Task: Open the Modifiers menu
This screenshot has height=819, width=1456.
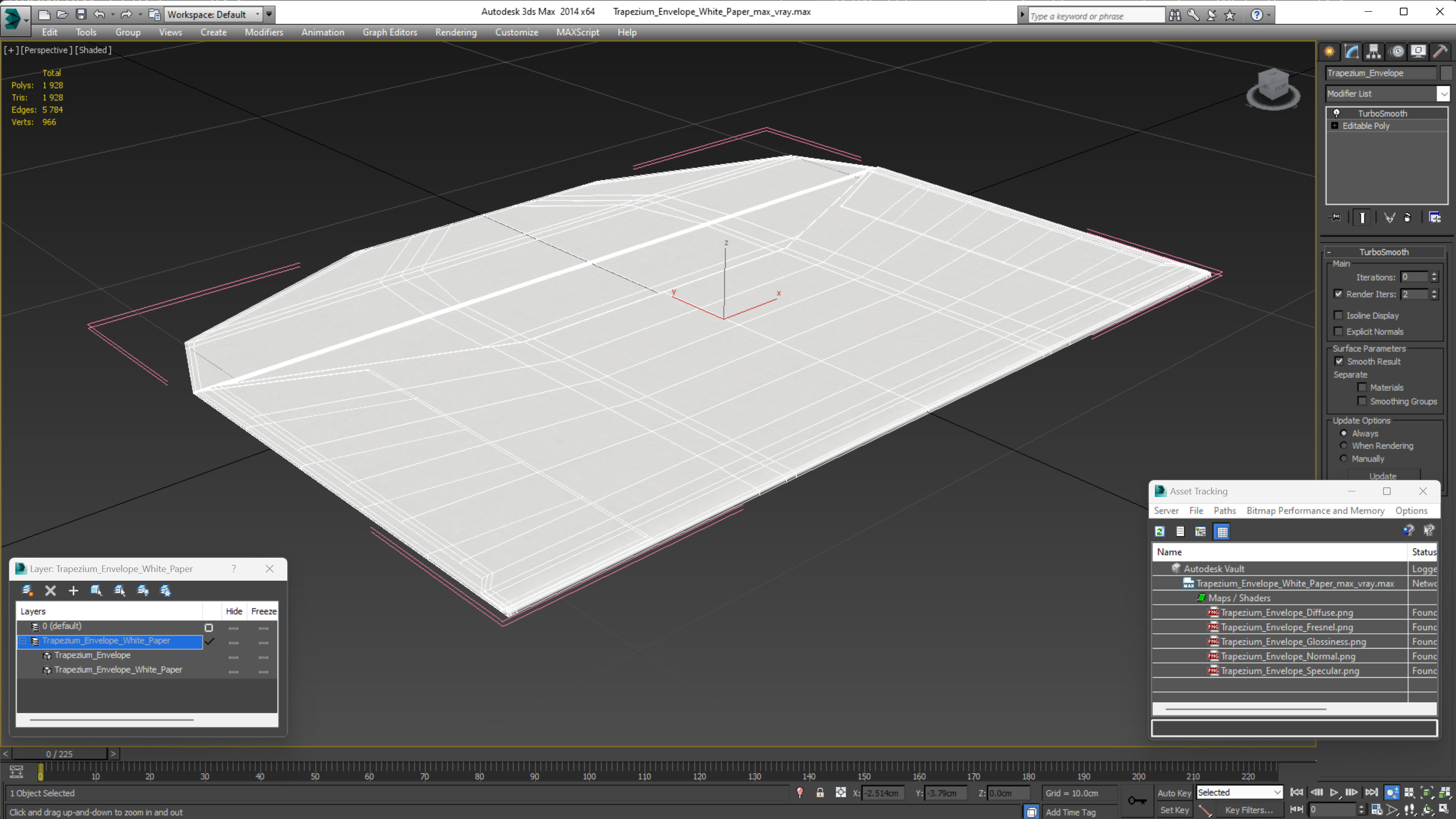Action: pos(264,32)
